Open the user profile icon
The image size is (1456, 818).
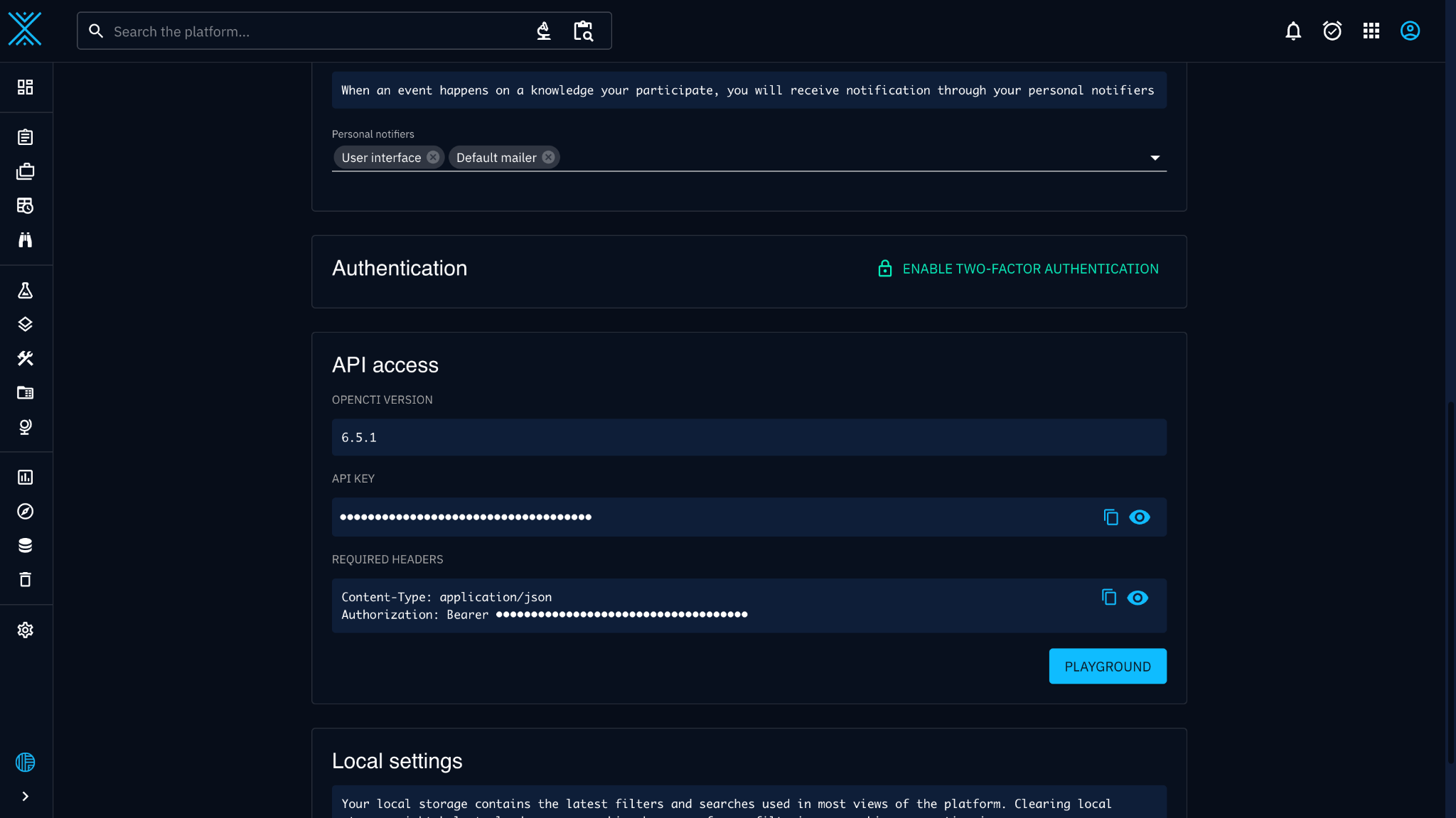click(1410, 31)
